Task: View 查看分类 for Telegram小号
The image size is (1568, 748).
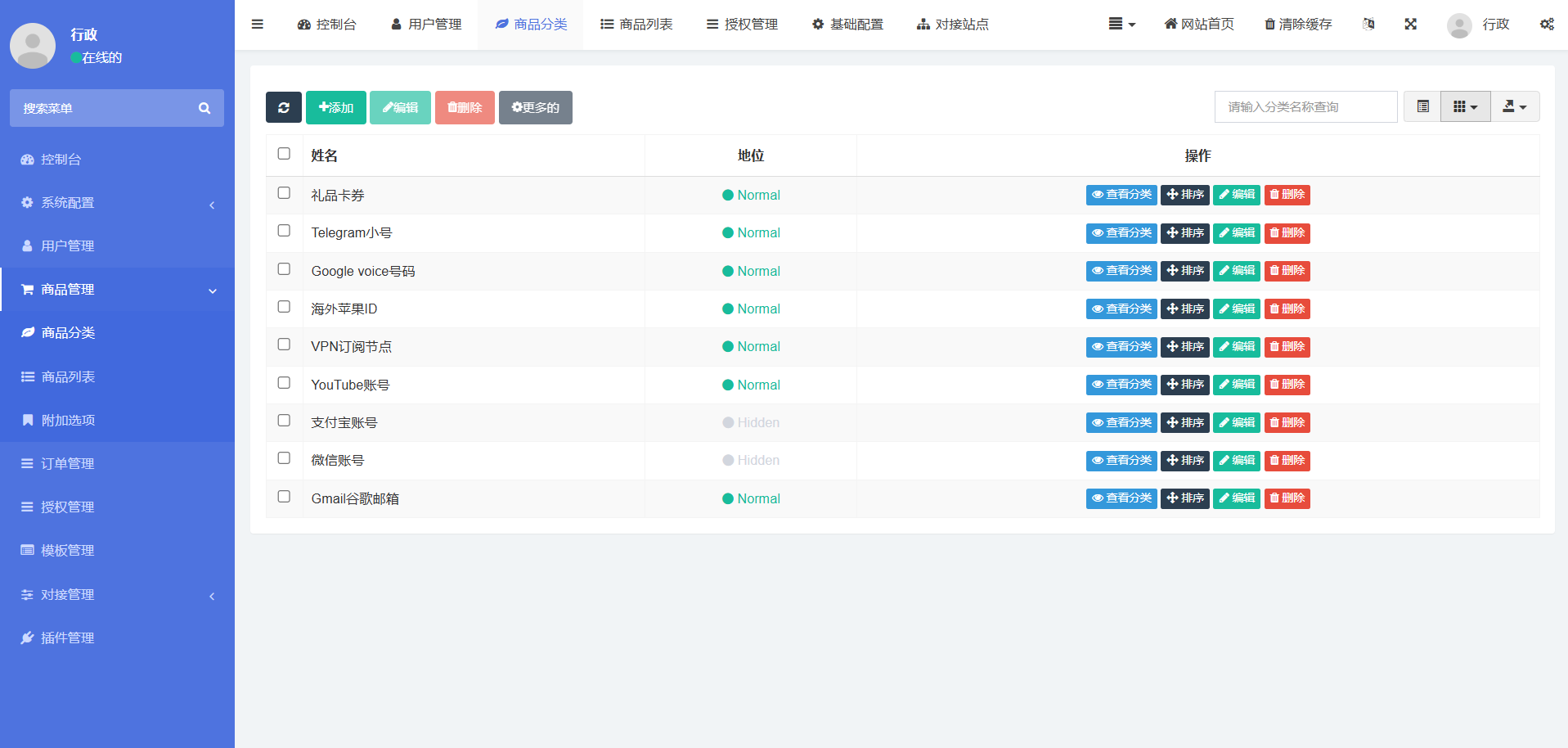Action: pyautogui.click(x=1121, y=233)
